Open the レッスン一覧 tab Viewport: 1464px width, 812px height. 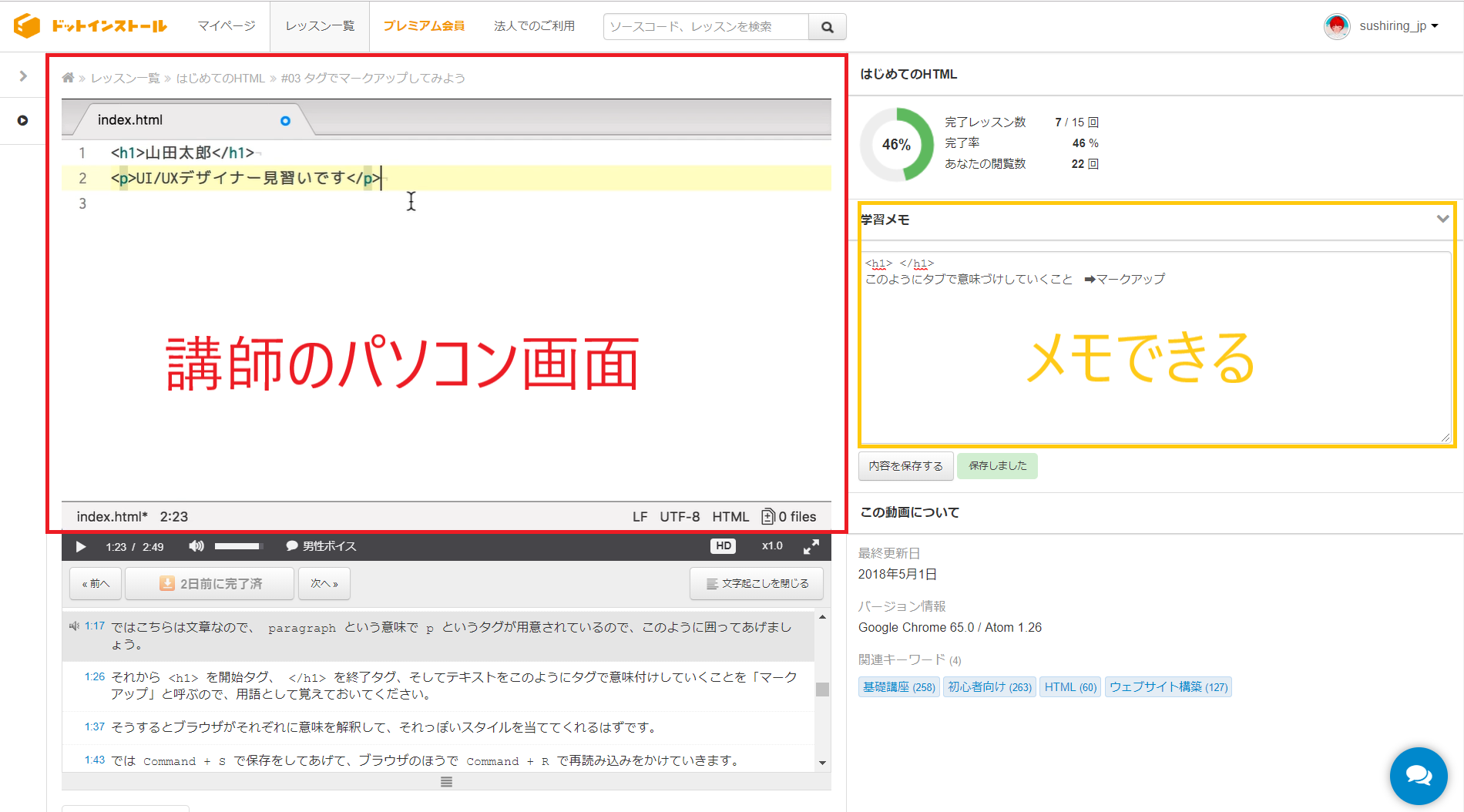320,26
